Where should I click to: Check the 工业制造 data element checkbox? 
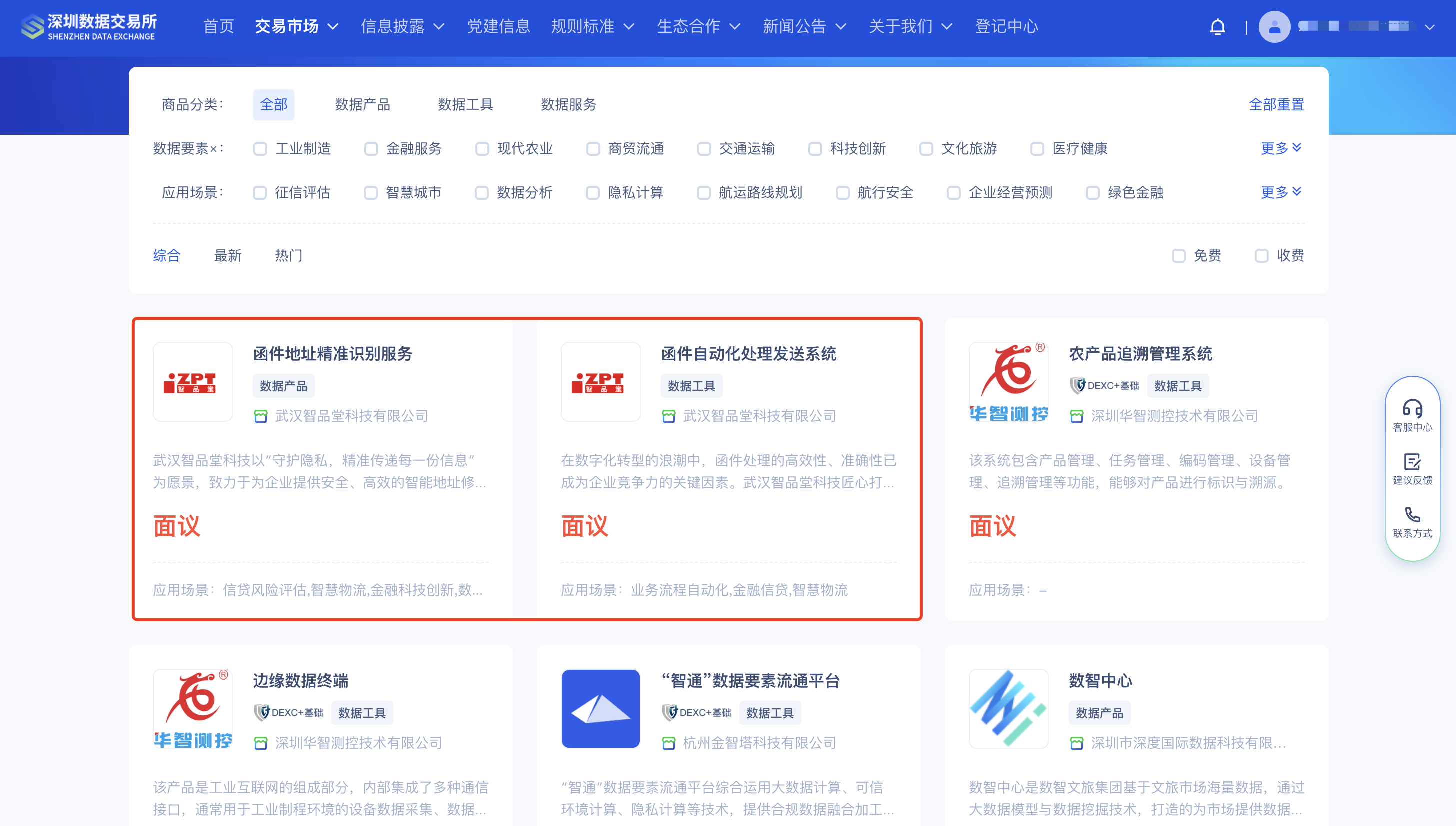pyautogui.click(x=260, y=148)
